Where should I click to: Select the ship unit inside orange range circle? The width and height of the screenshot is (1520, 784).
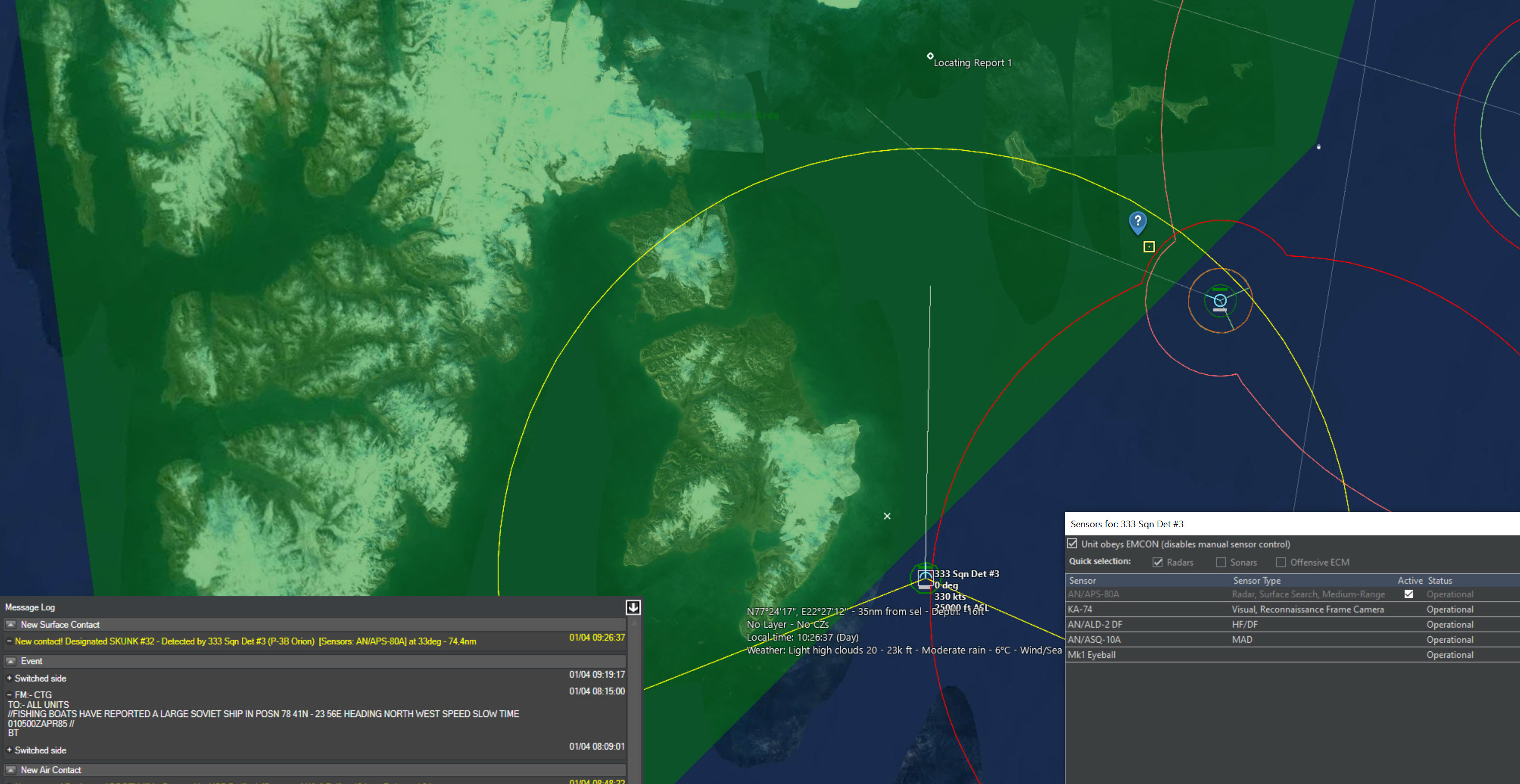[x=1220, y=301]
